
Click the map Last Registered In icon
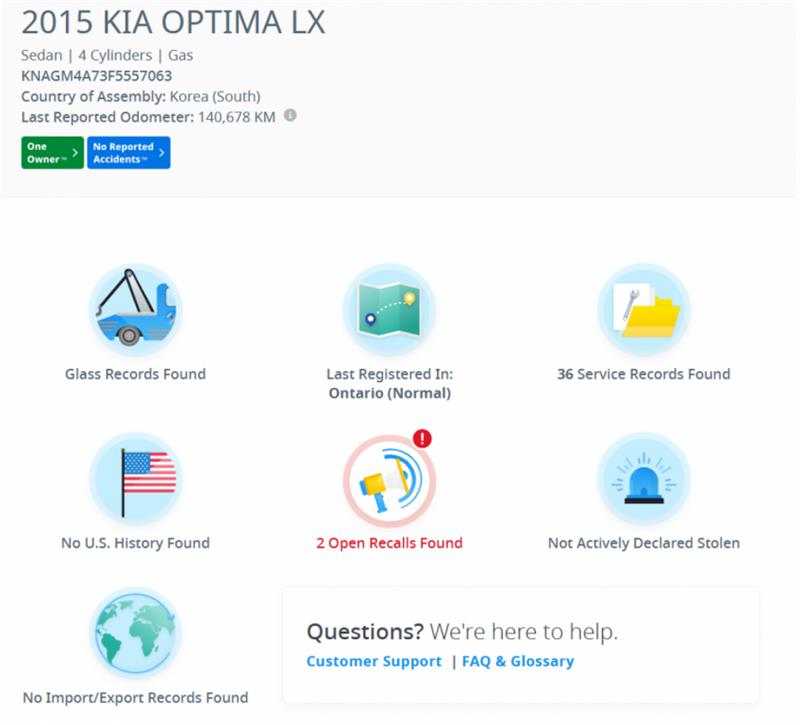(389, 309)
